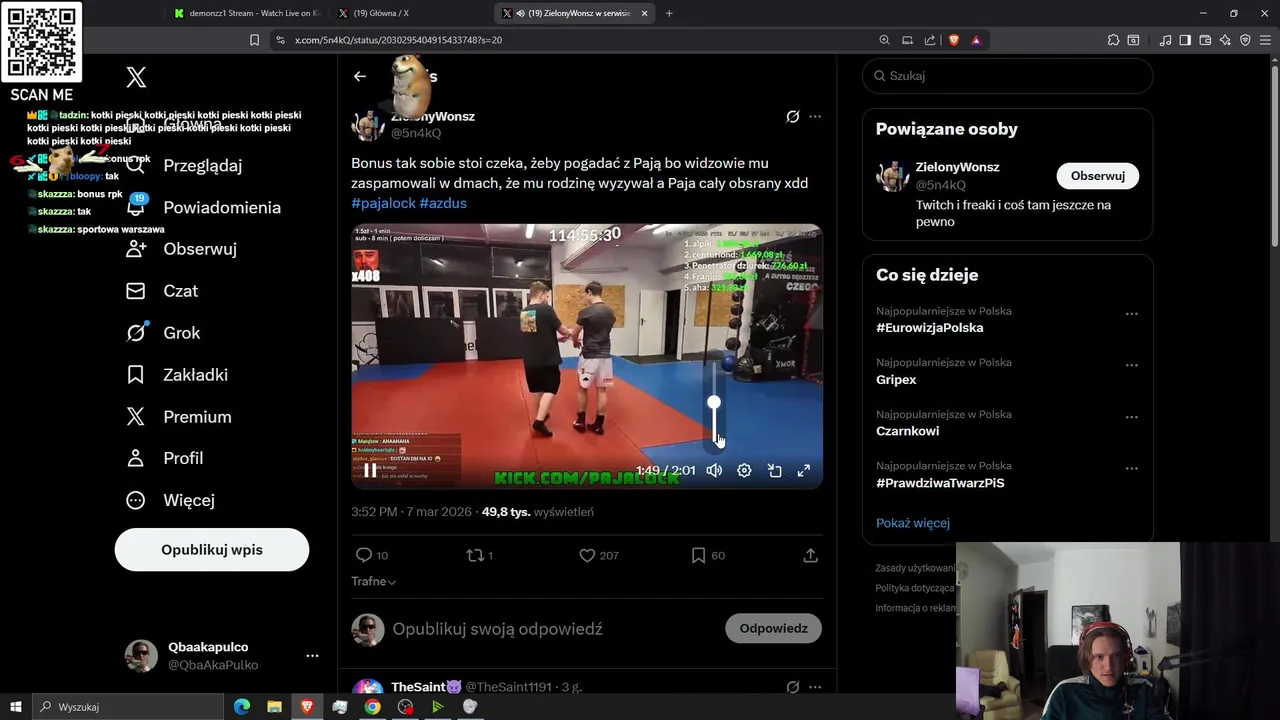
Task: Click the Opublikuj wpis button
Action: (212, 550)
